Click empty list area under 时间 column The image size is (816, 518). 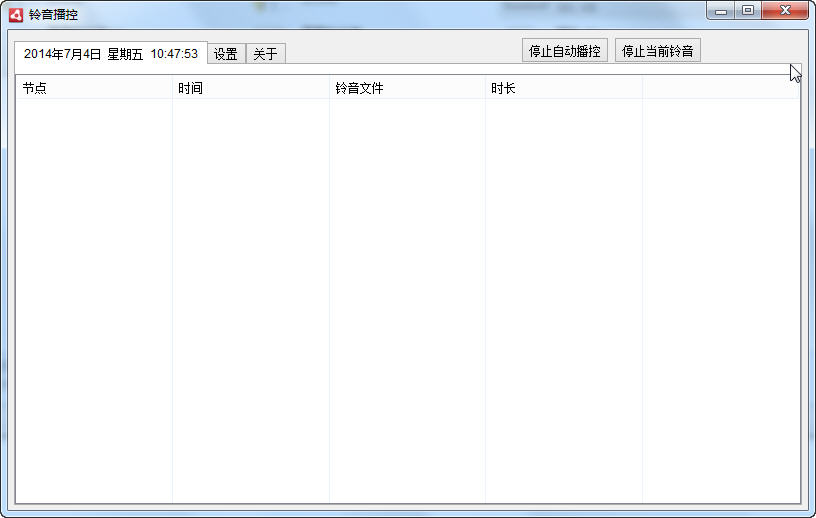(250, 300)
